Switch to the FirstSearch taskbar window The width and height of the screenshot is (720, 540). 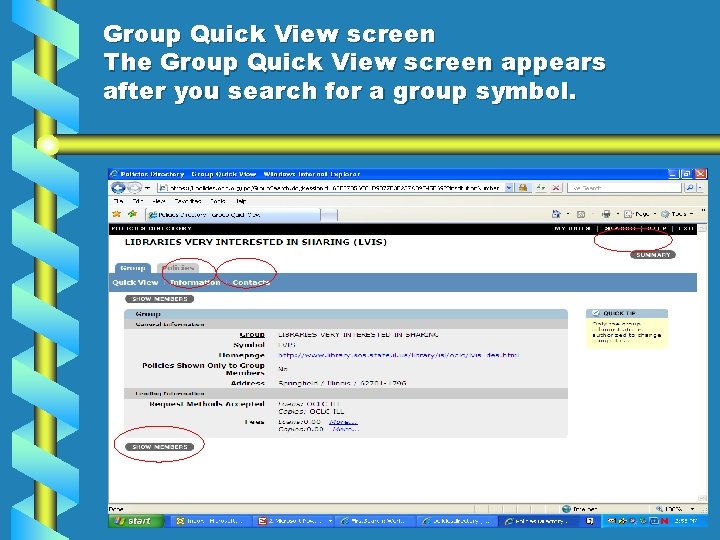click(376, 521)
